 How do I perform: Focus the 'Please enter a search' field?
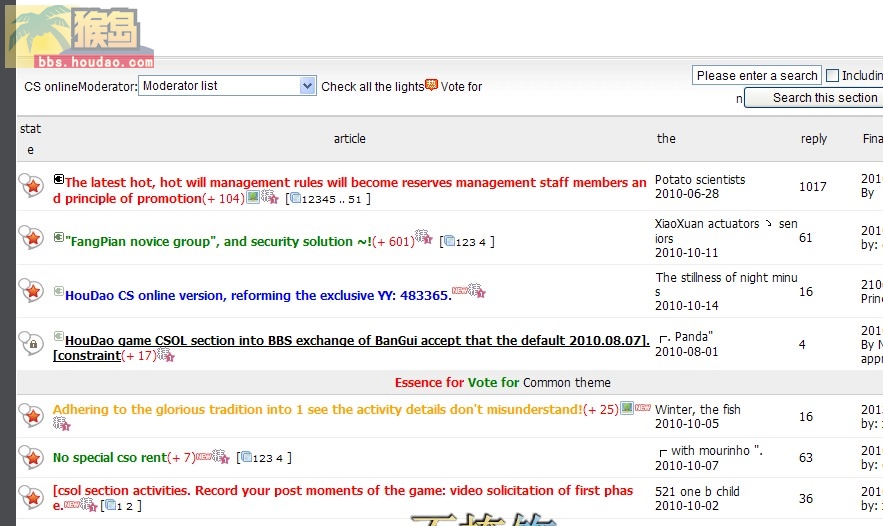click(x=756, y=75)
